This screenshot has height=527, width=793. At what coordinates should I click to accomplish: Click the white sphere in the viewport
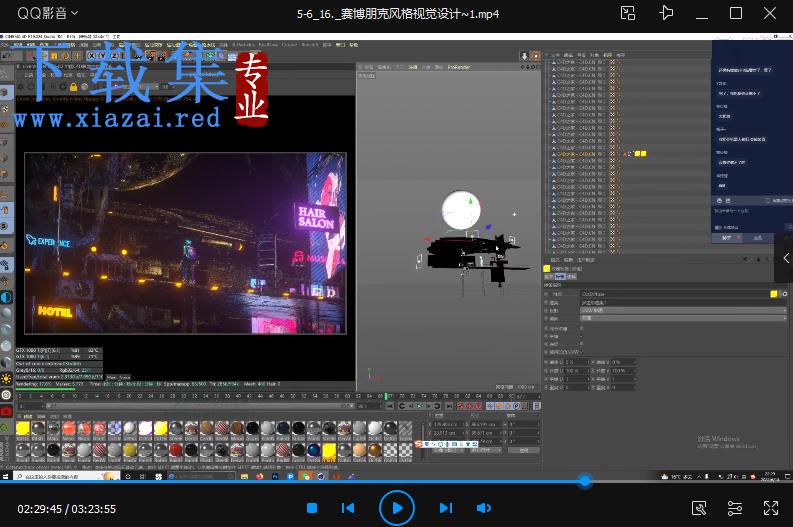(461, 210)
